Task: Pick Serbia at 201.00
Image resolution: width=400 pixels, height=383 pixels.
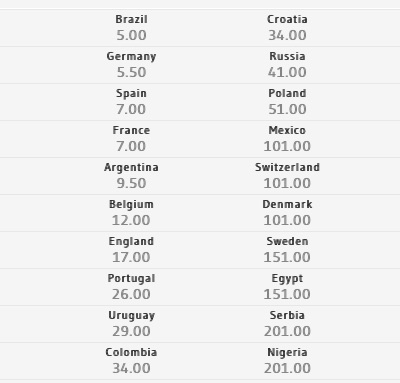Action: [287, 324]
